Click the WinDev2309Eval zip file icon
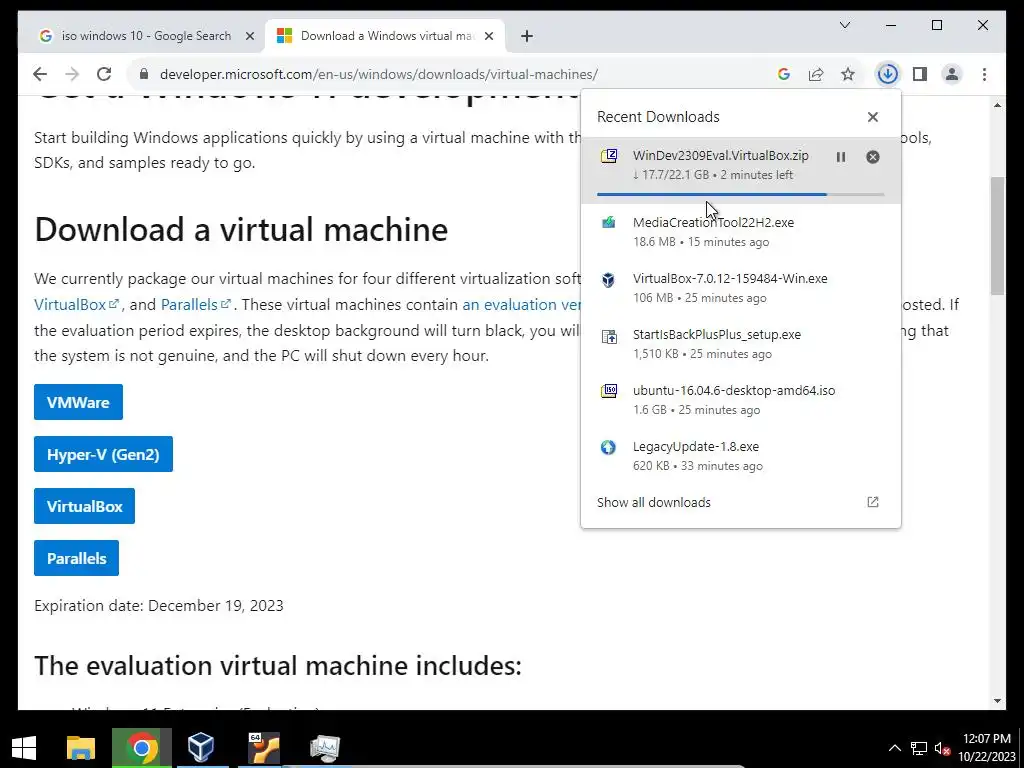Screen dimensions: 1024x768 [x=609, y=156]
